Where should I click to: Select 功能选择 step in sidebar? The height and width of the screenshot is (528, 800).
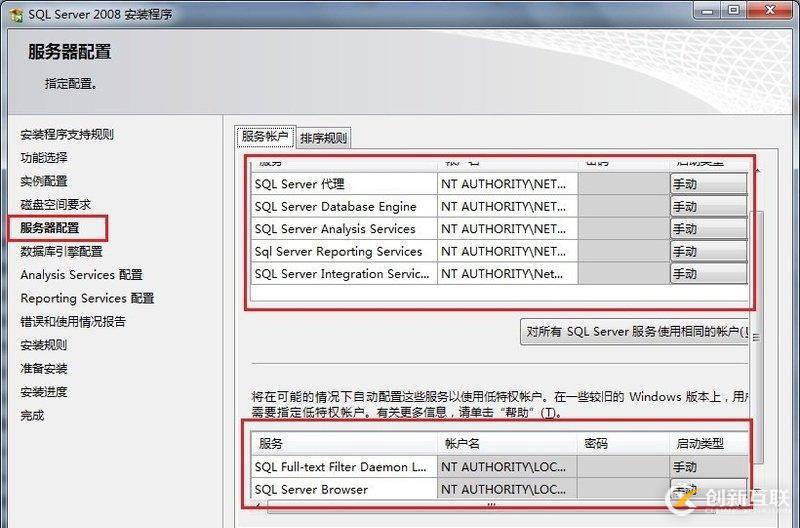[44, 158]
